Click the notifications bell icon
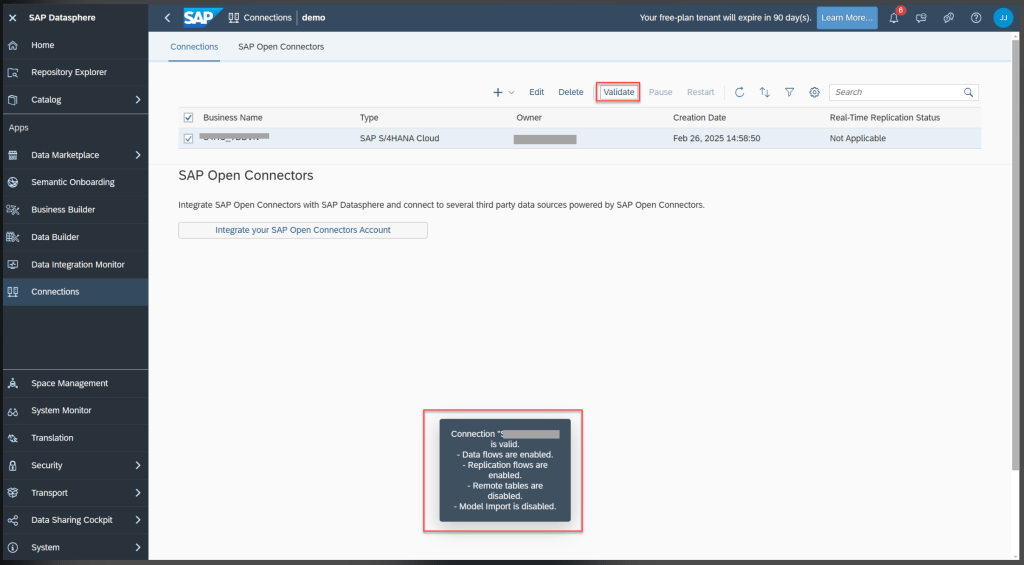 894,18
